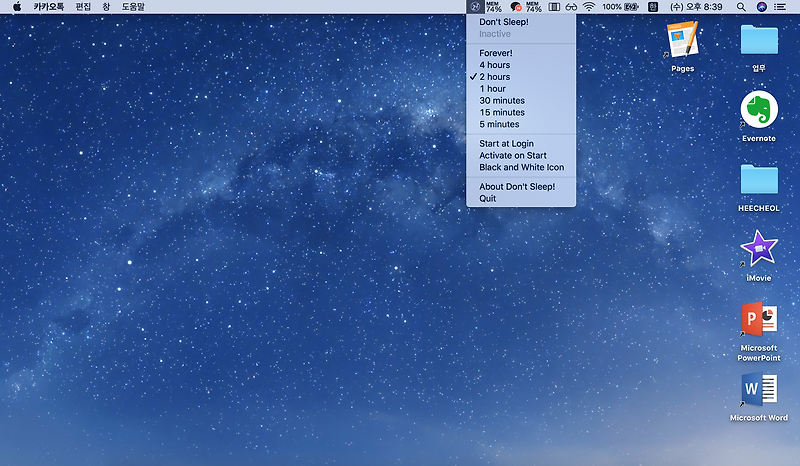Screen dimensions: 800x466
Task: Click the Don't Sleep! menu bar icon
Action: click(475, 7)
